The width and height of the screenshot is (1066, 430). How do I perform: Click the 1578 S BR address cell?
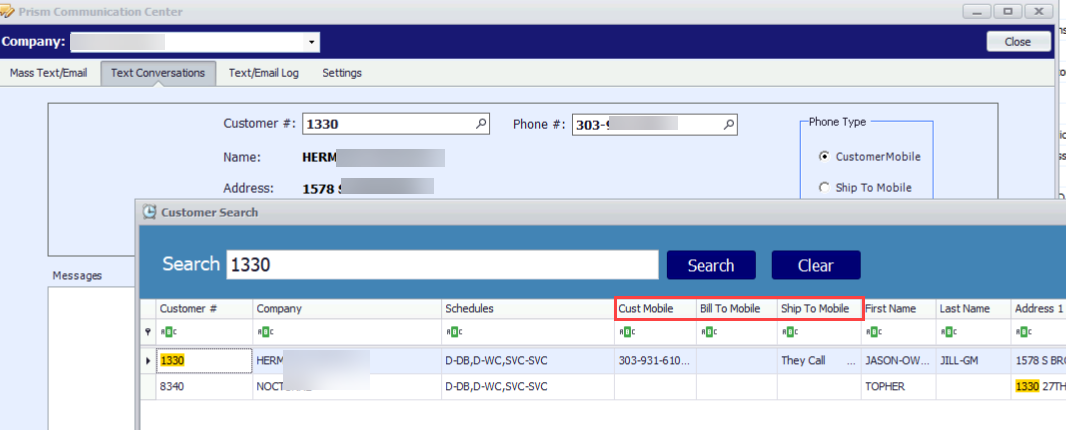click(1038, 361)
